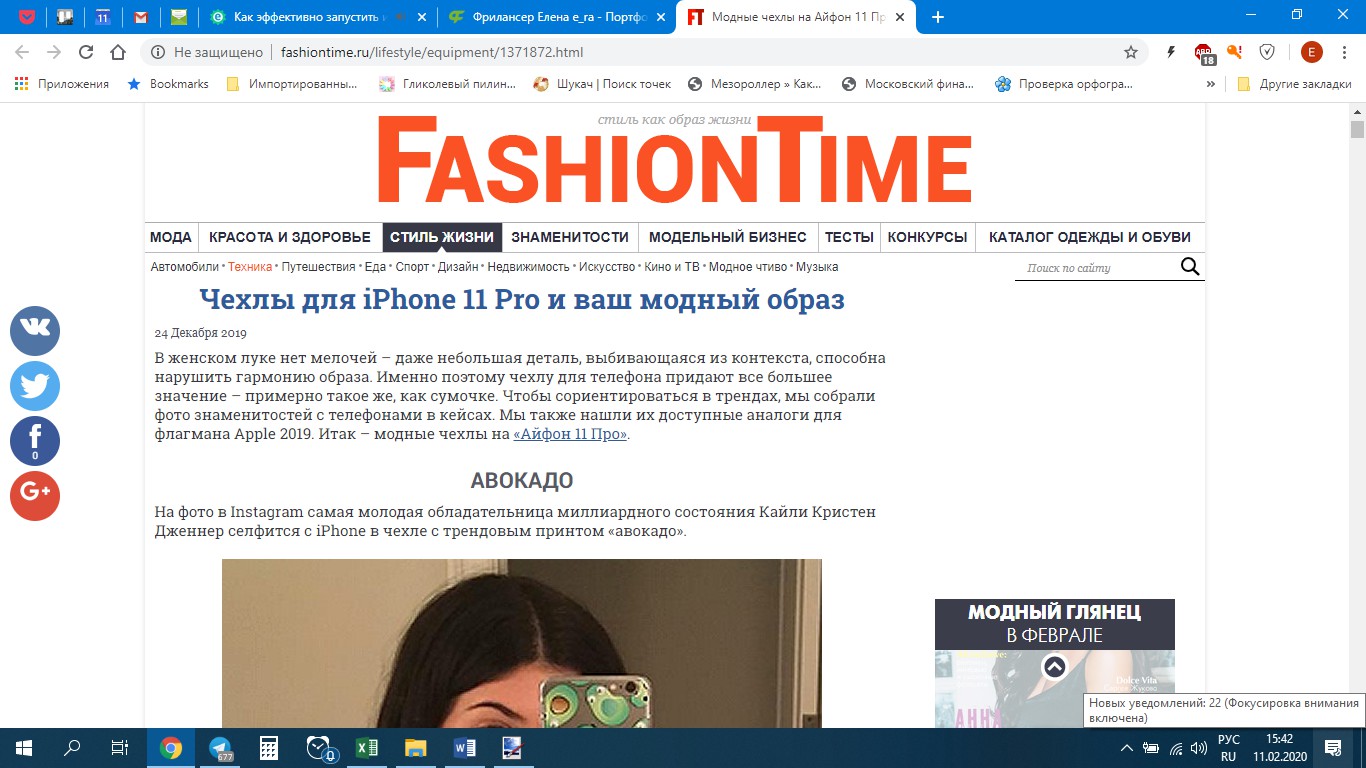The height and width of the screenshot is (768, 1366).
Task: Click the FashionTime logo
Action: click(675, 160)
